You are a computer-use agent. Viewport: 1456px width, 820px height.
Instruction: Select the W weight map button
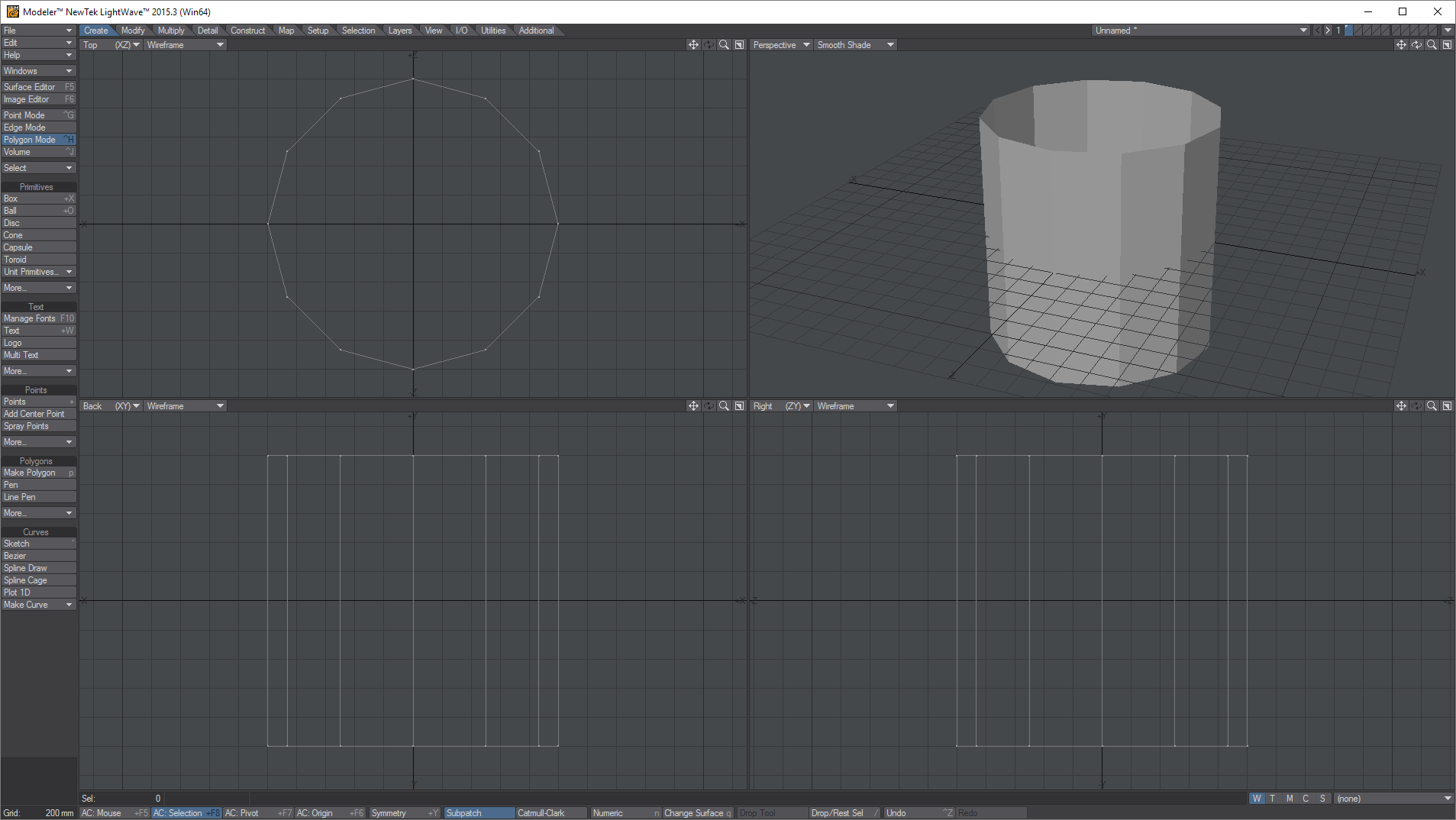(1257, 799)
